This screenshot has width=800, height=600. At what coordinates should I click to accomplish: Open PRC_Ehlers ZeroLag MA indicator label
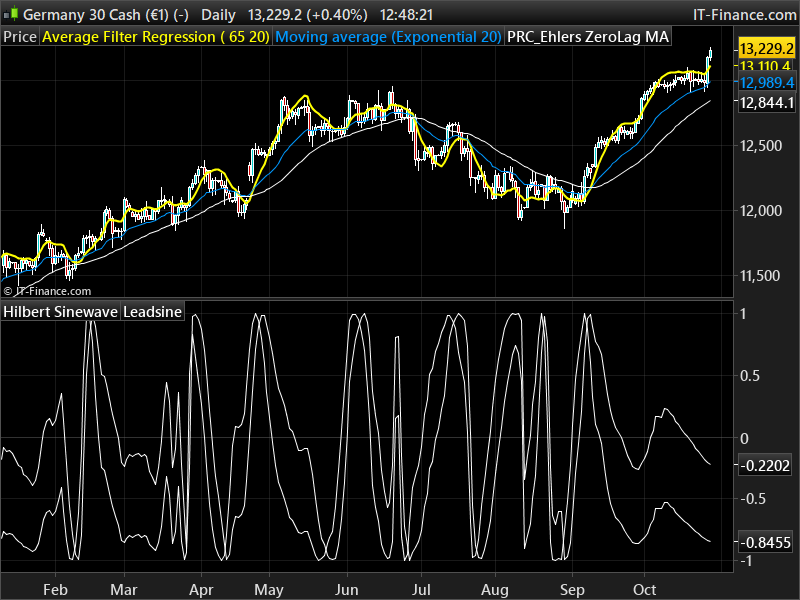588,37
